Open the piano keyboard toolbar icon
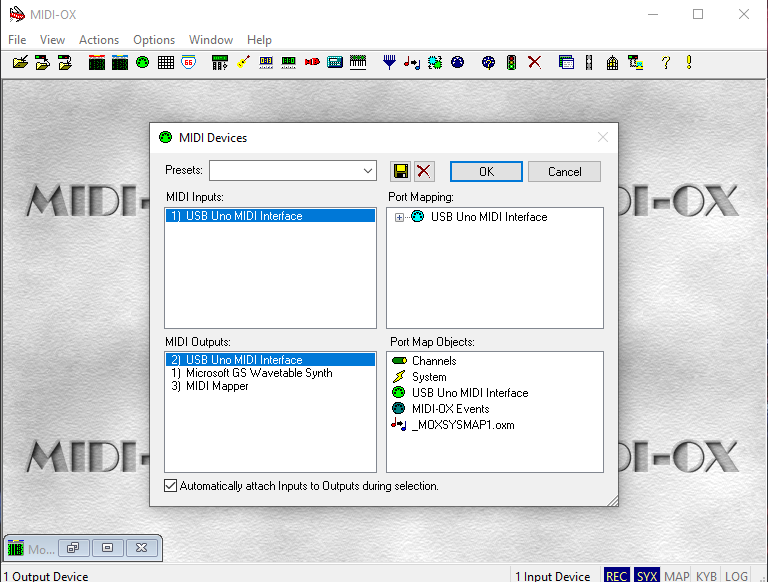This screenshot has width=768, height=582. coord(358,63)
